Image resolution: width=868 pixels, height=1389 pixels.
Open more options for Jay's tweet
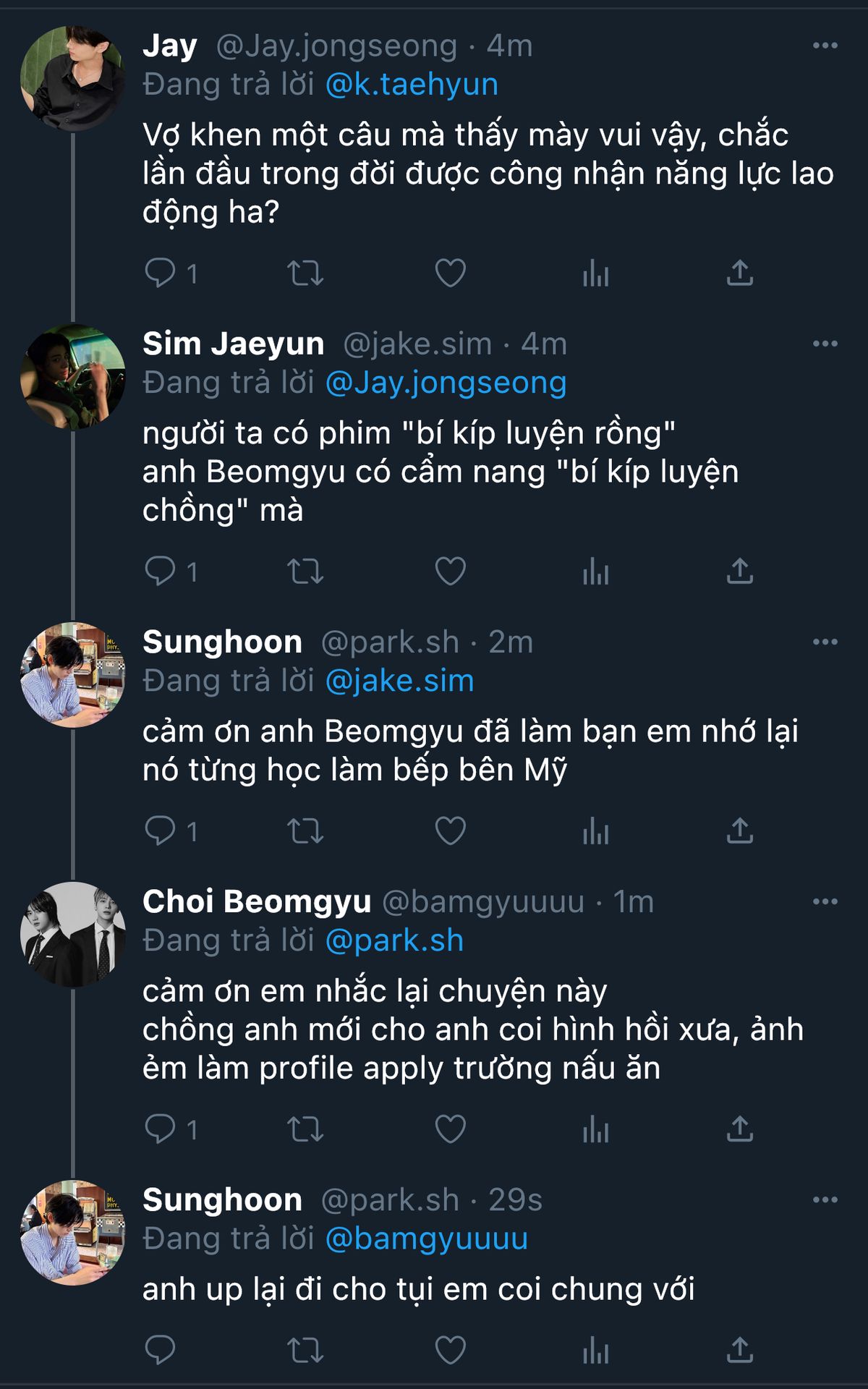click(825, 46)
